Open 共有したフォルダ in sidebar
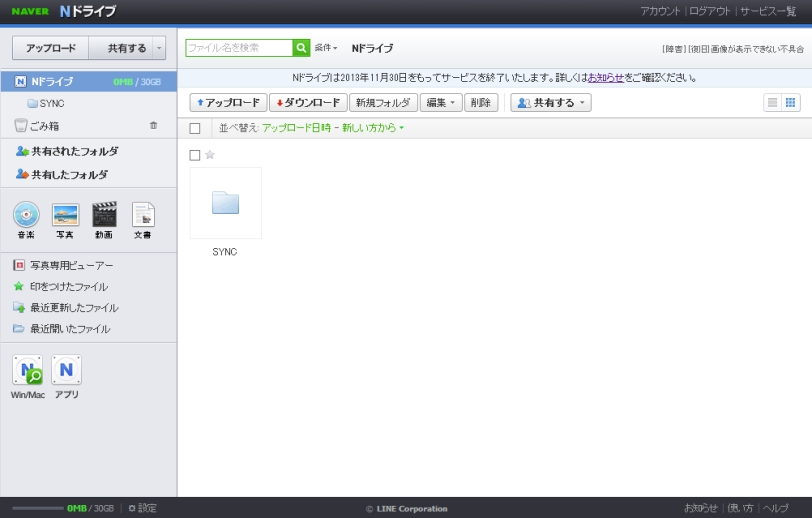 click(62, 174)
